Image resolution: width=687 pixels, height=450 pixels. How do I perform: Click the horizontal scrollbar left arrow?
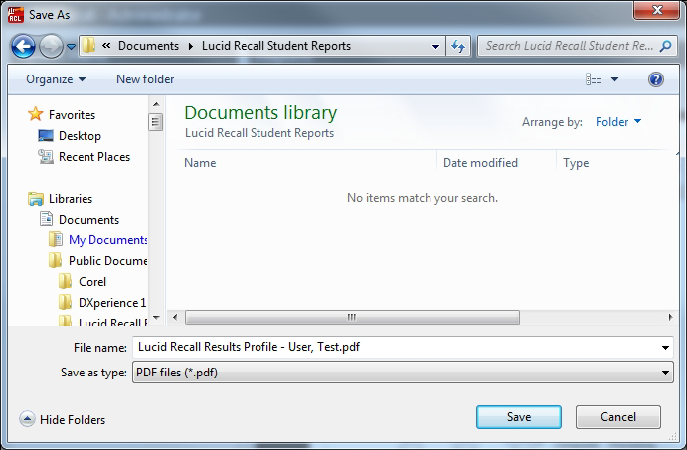point(175,317)
